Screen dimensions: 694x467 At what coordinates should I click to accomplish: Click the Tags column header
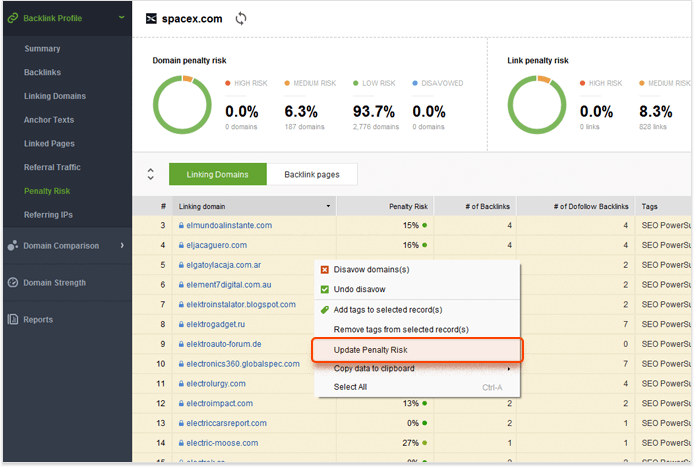click(x=649, y=207)
